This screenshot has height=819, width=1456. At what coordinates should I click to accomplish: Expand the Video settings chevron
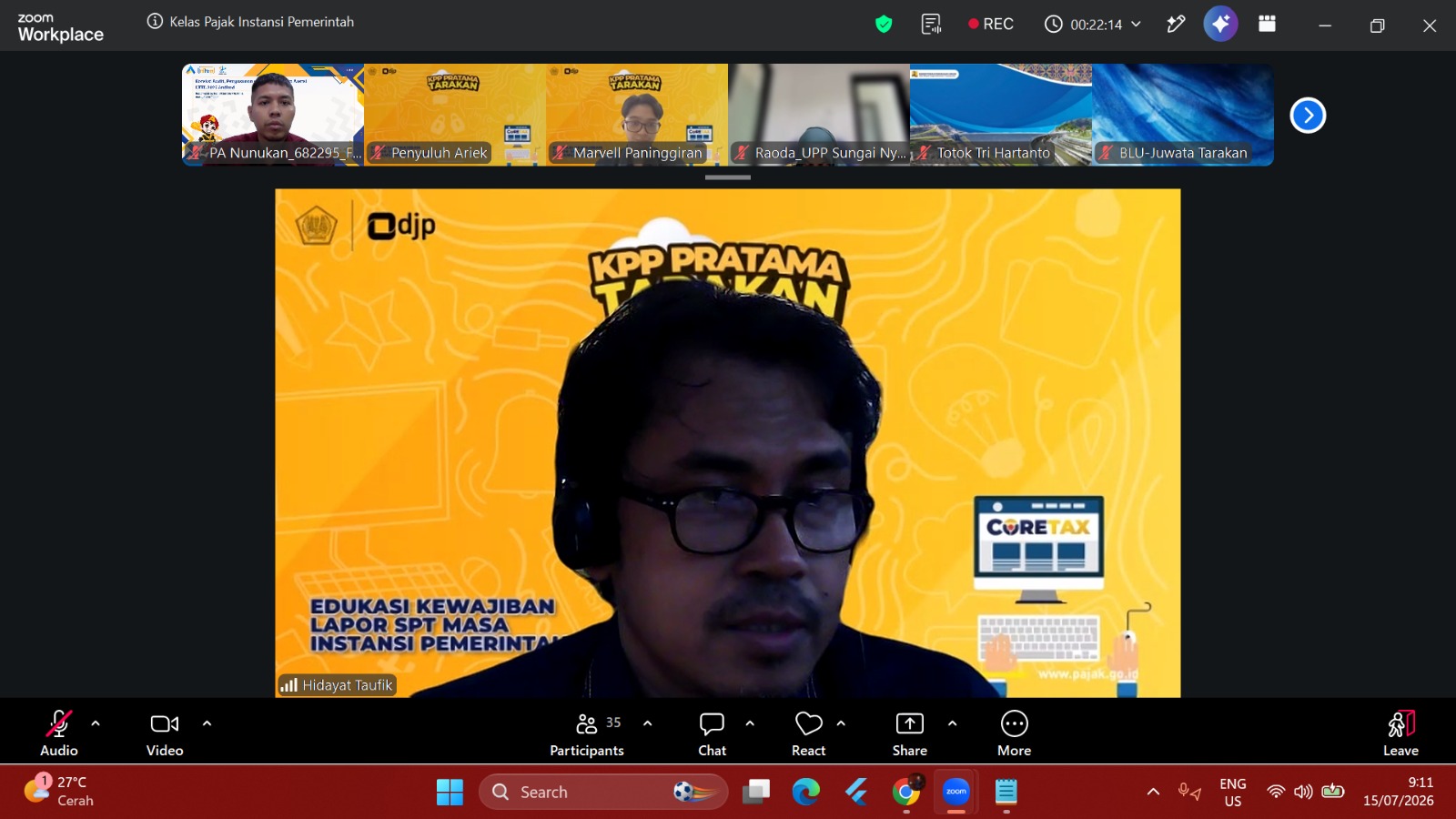[x=207, y=724]
